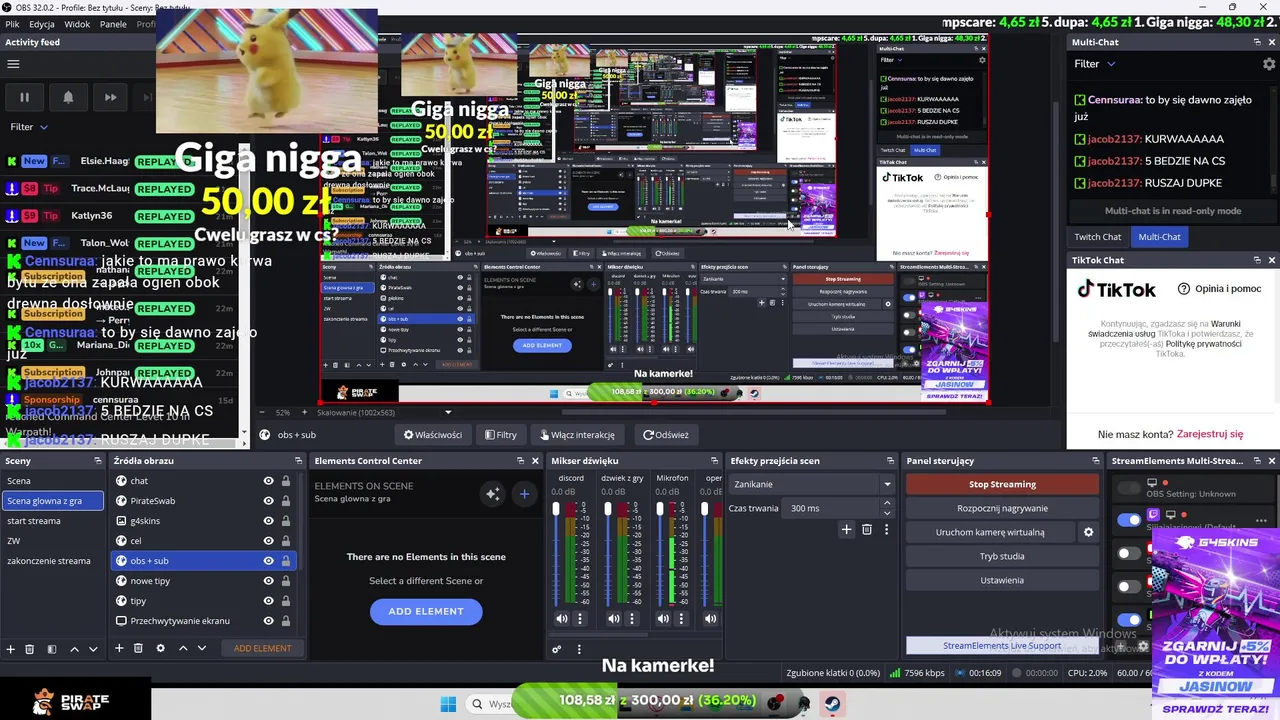Open the Activity feed hamburger menu

[13, 64]
